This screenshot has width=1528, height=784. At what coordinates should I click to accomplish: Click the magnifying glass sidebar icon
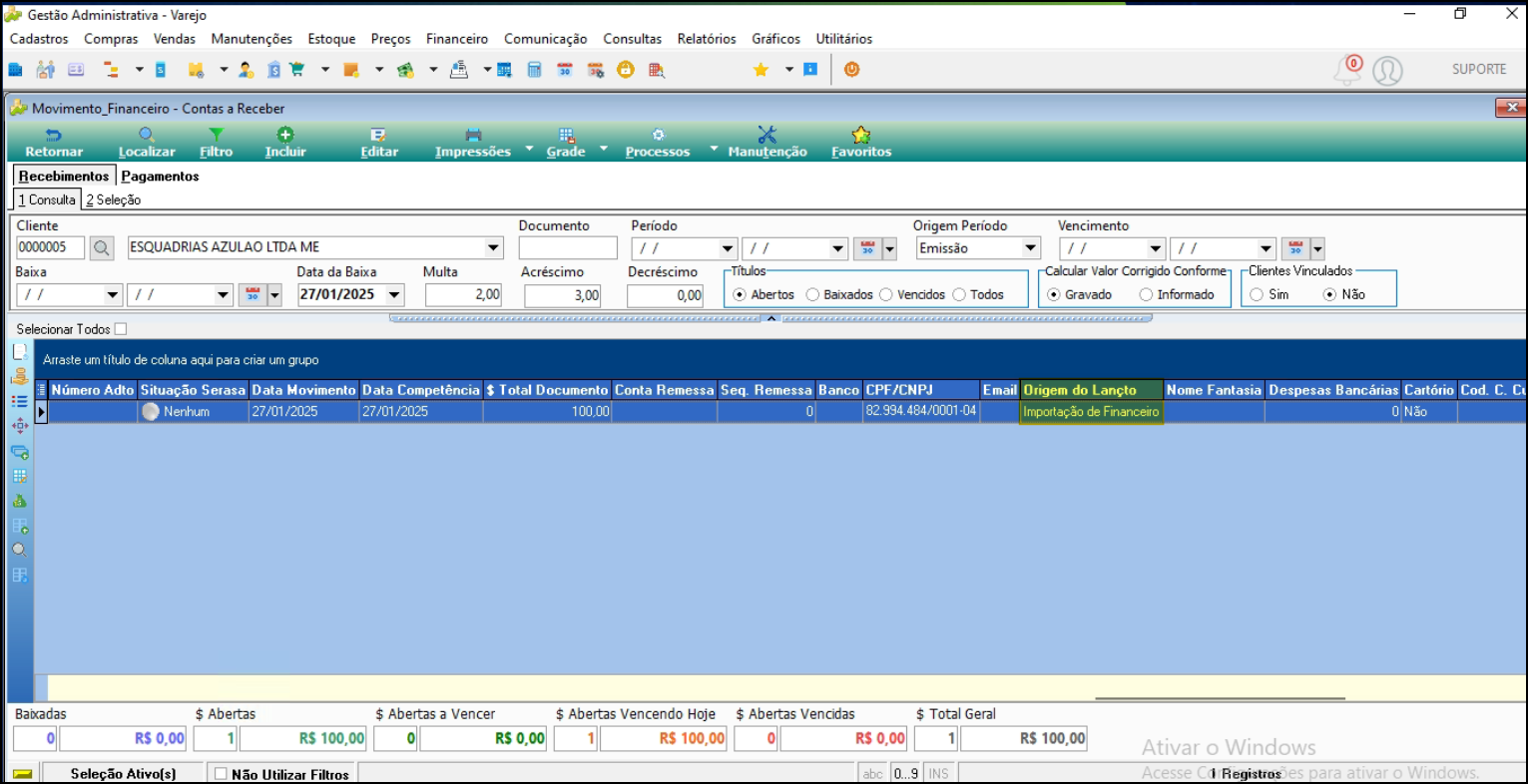[19, 550]
